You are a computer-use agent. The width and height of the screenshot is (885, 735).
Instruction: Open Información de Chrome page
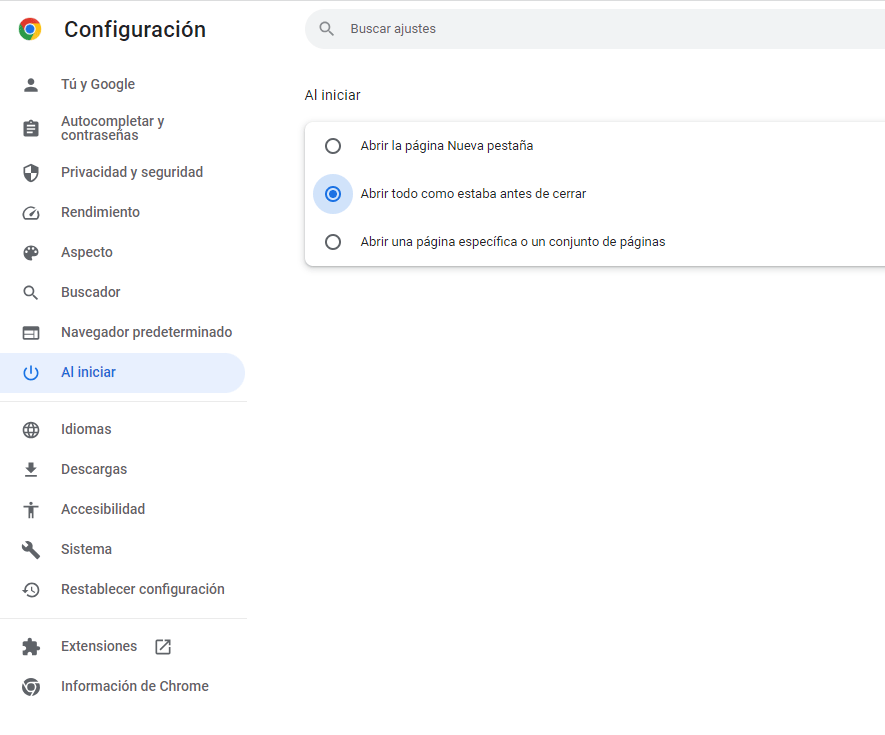pyautogui.click(x=134, y=687)
